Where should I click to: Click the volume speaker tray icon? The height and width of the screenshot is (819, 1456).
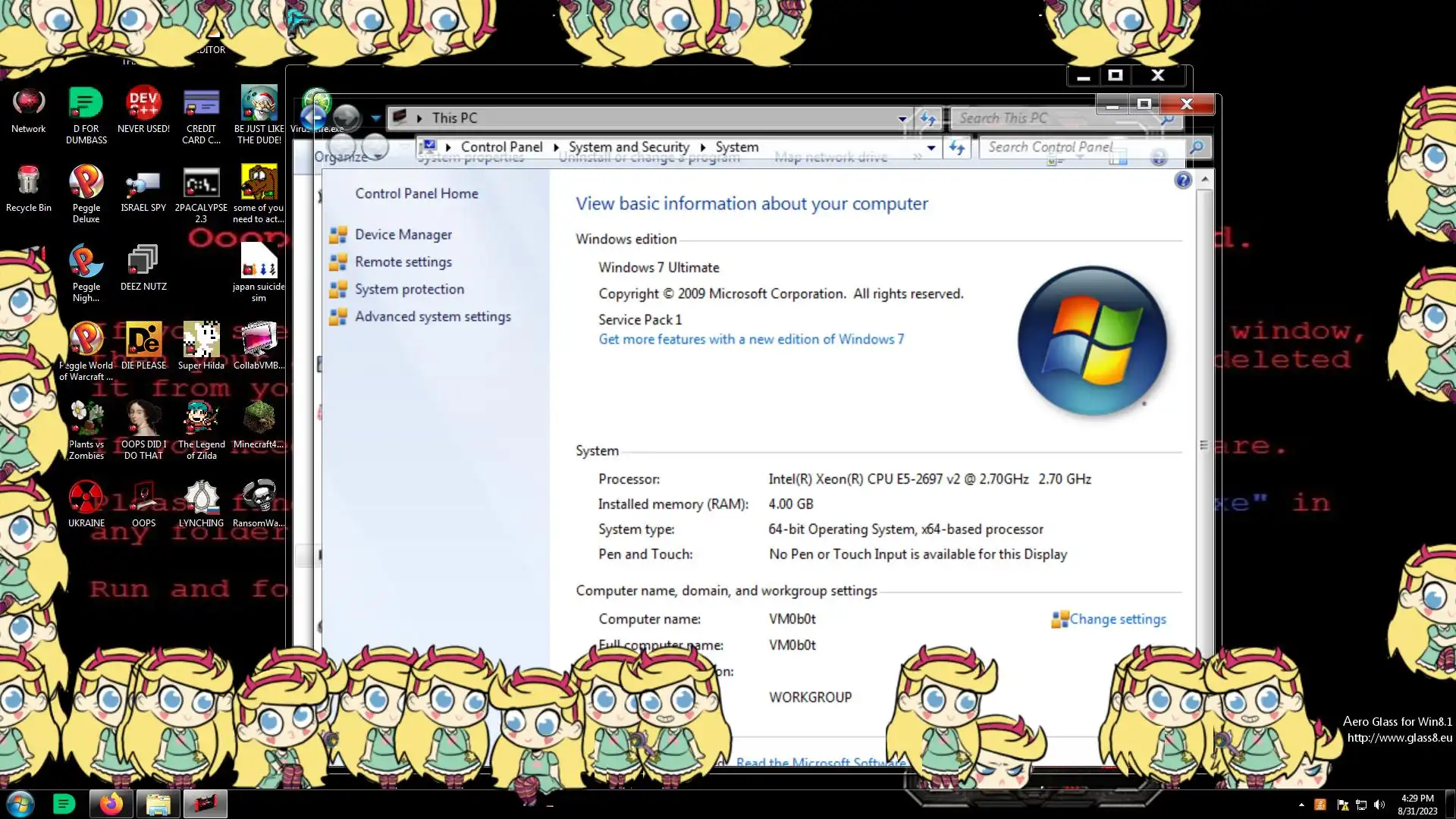pos(1379,805)
